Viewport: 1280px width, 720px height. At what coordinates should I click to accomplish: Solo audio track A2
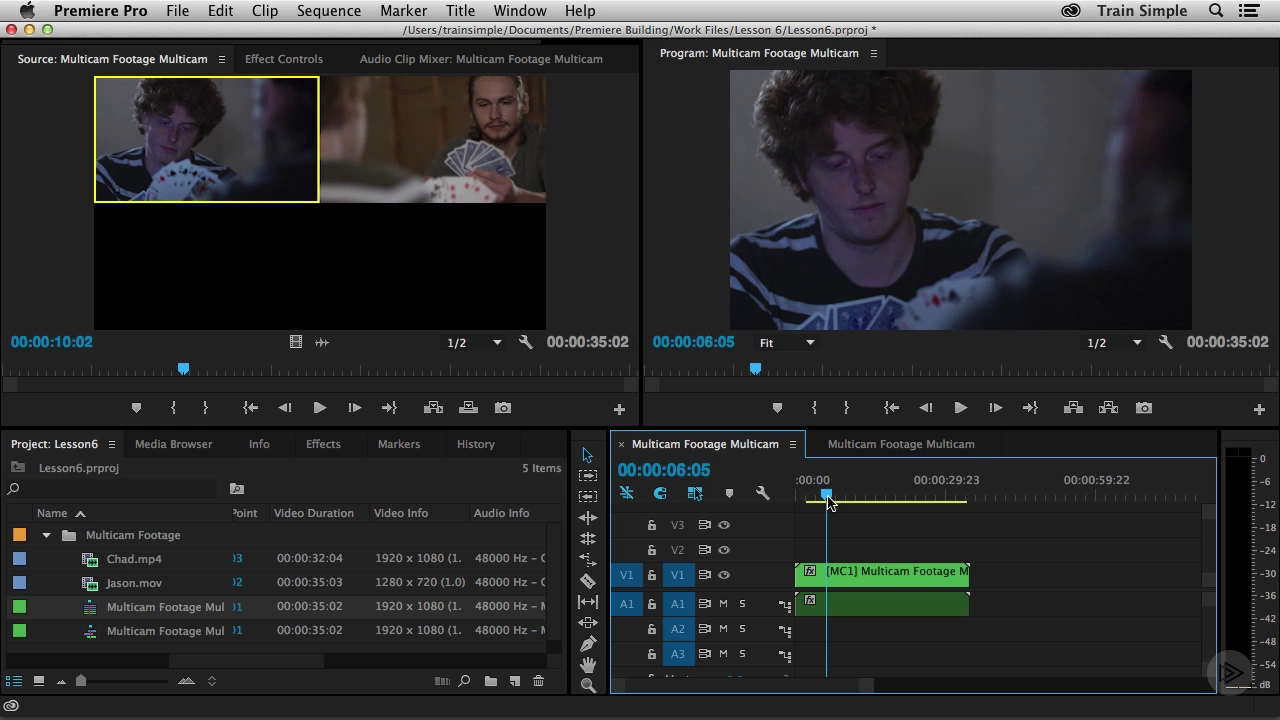(742, 629)
